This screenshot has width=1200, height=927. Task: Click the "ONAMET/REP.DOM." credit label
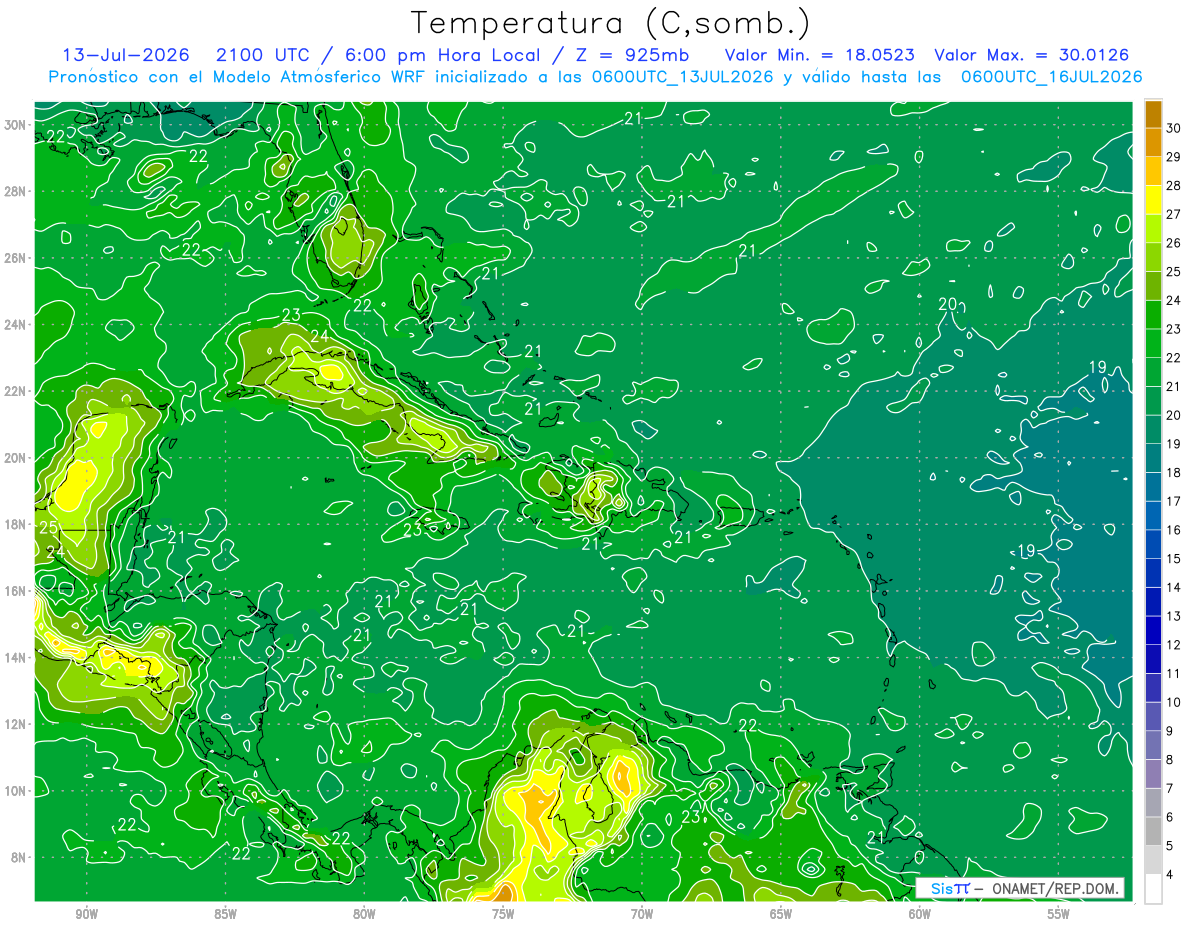(x=1055, y=888)
